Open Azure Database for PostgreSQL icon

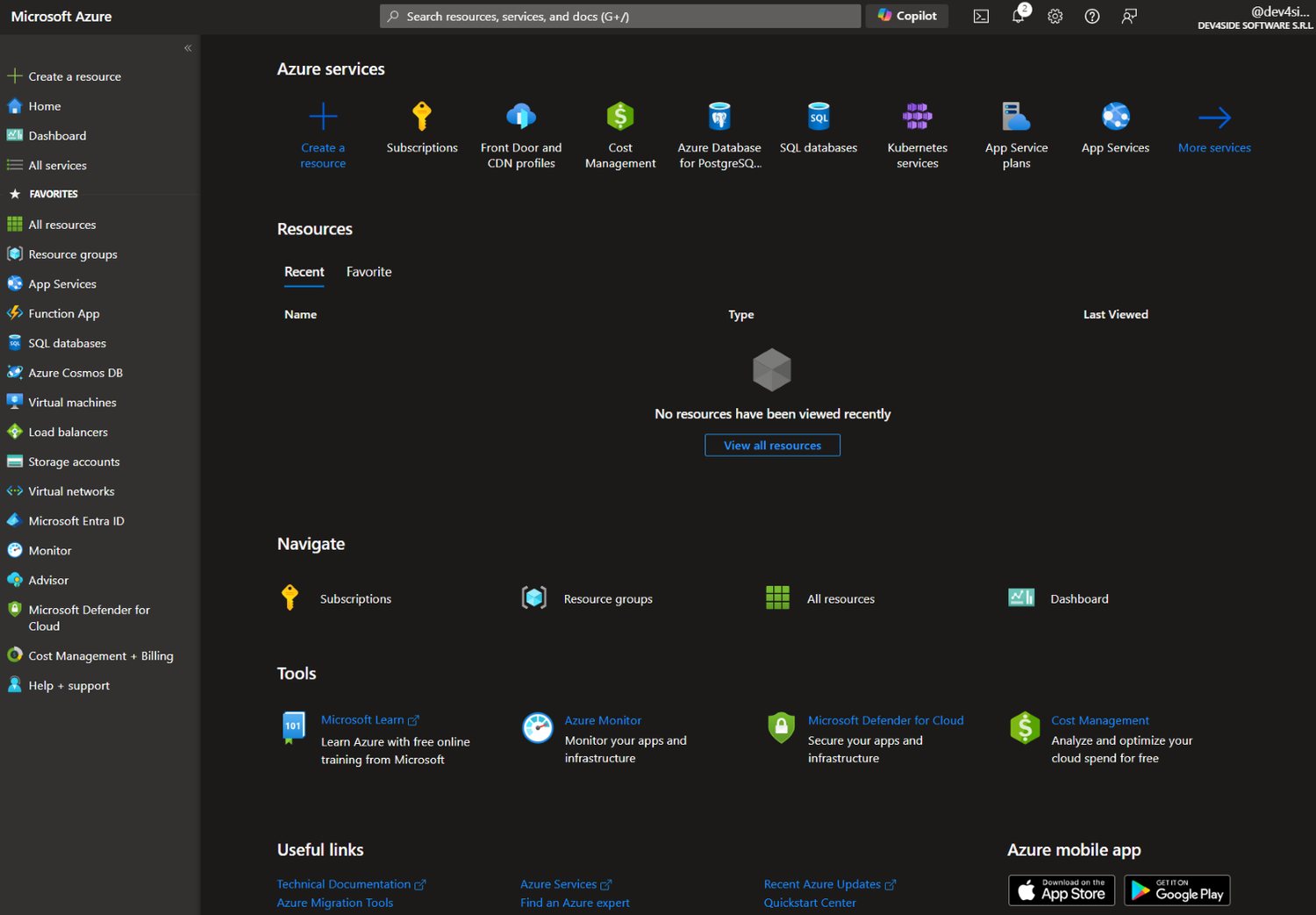tap(719, 116)
